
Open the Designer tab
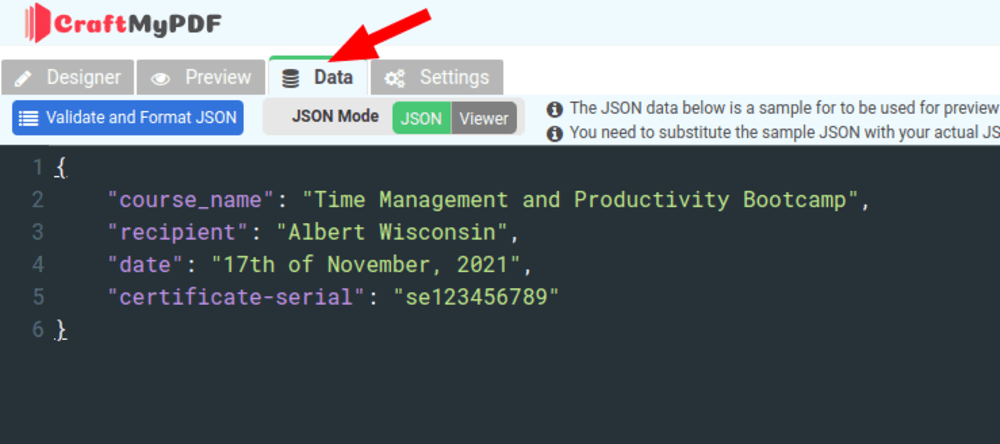click(68, 78)
